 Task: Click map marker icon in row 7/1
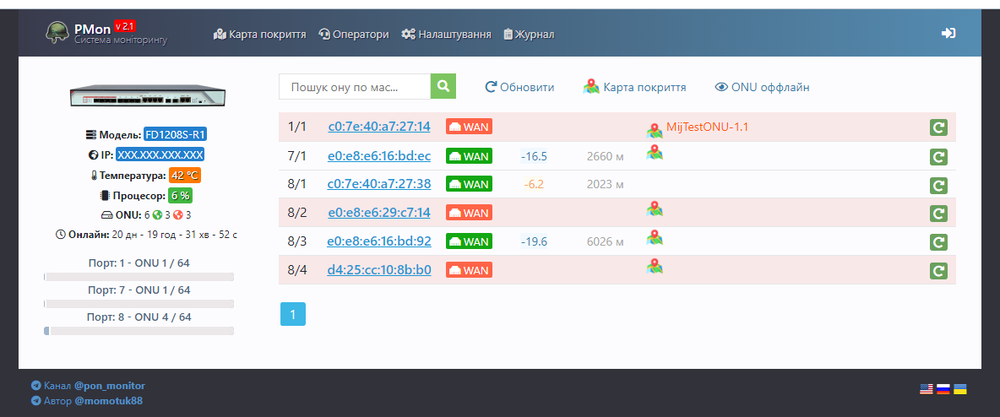point(654,152)
